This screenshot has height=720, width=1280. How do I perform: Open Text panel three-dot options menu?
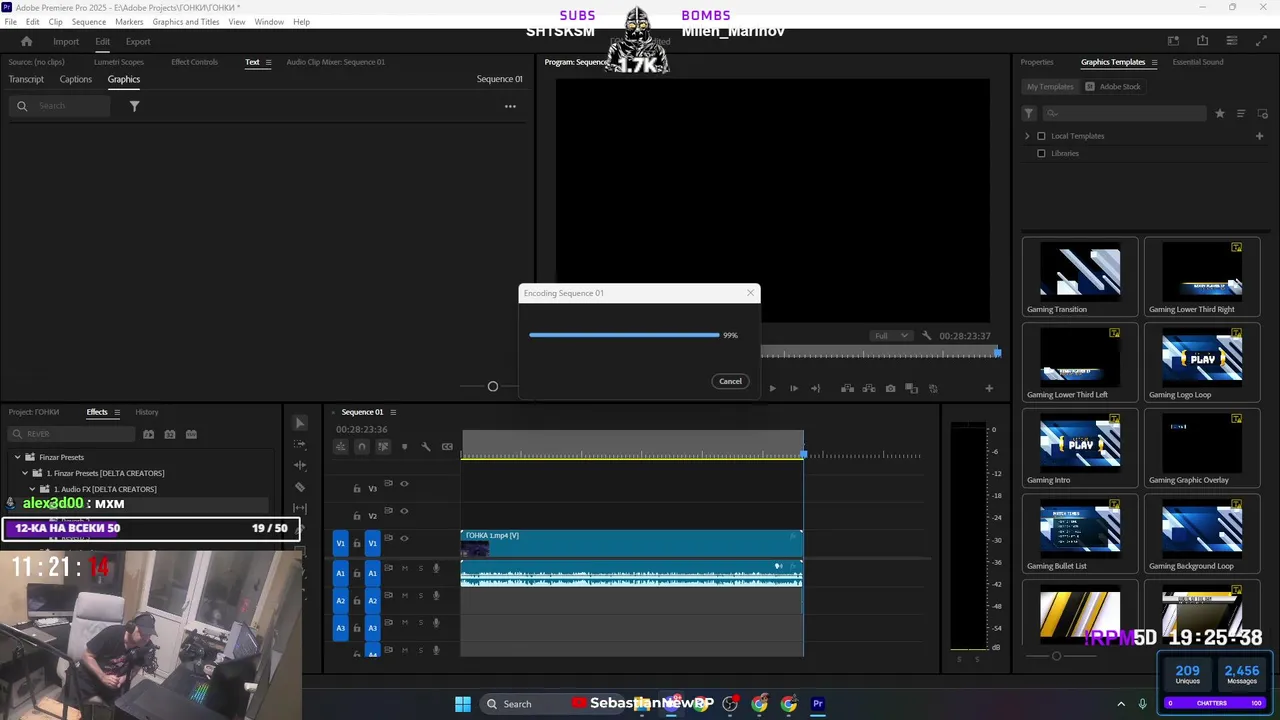(x=510, y=106)
